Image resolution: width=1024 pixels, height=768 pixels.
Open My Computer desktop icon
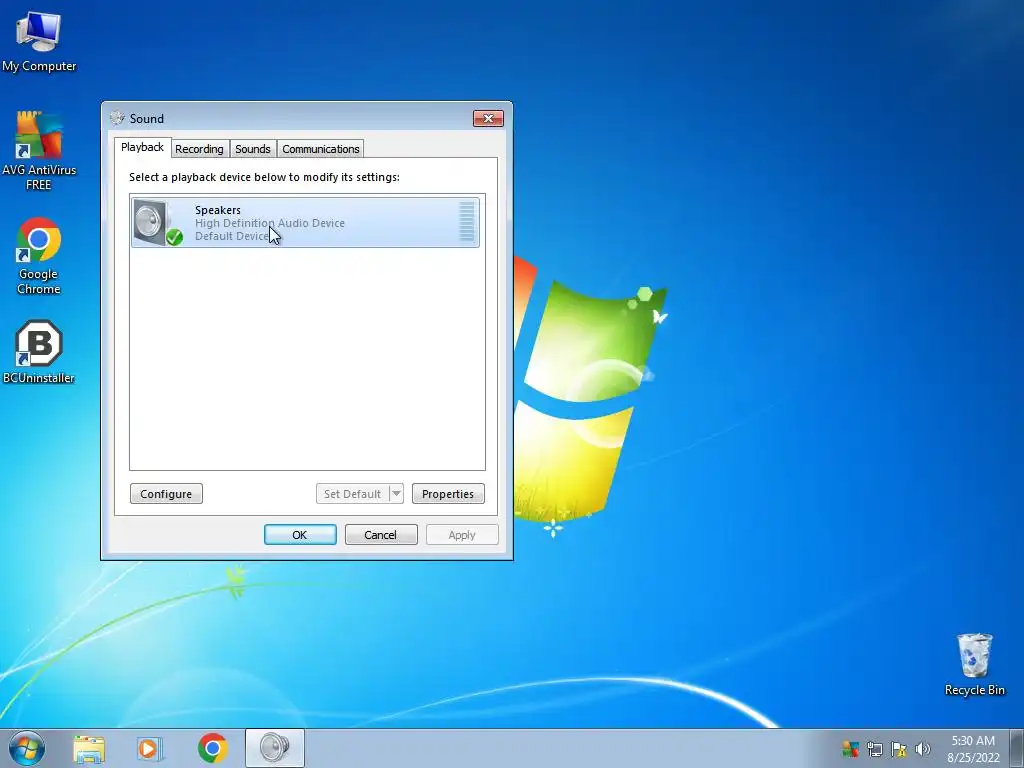pos(39,41)
